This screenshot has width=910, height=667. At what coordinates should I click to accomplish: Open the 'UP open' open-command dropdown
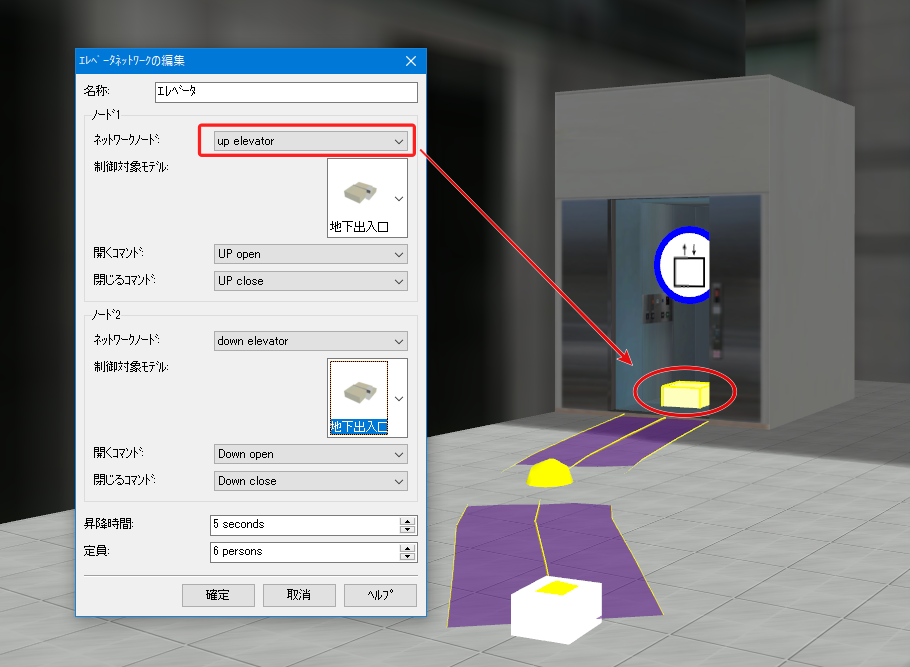click(310, 254)
